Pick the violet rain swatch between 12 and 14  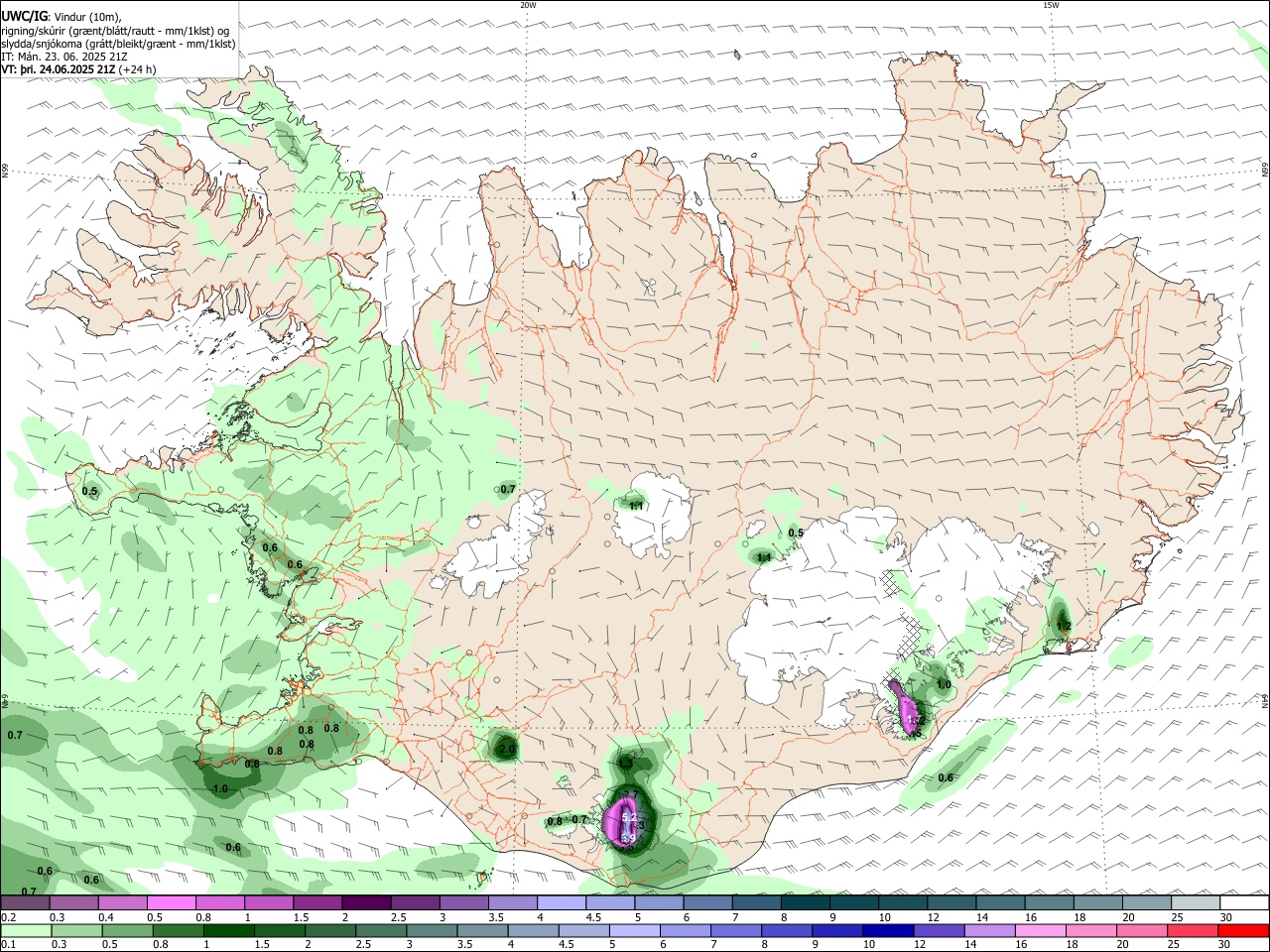click(939, 930)
